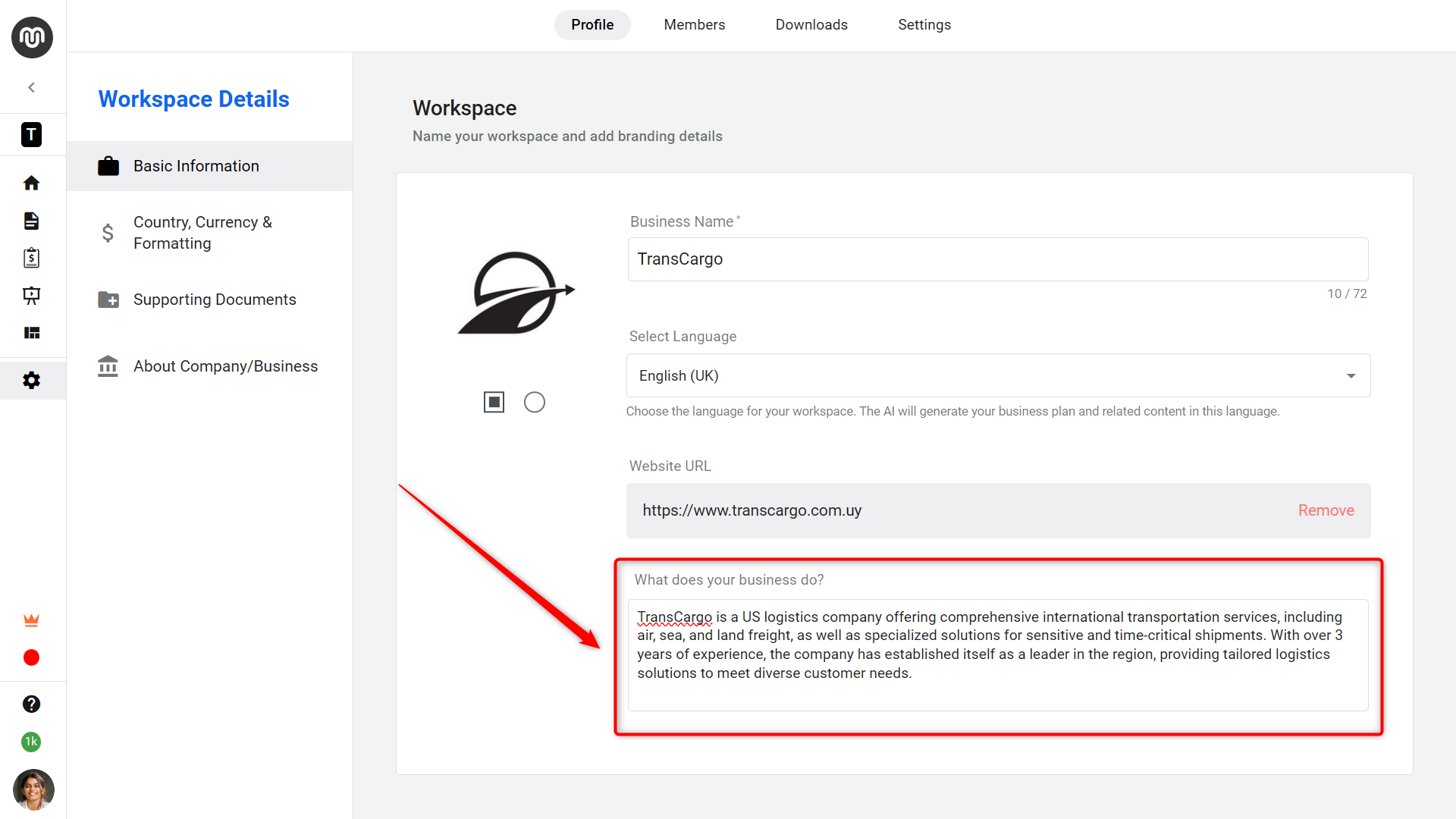
Task: Collapse sidebar with the left chevron
Action: (31, 87)
